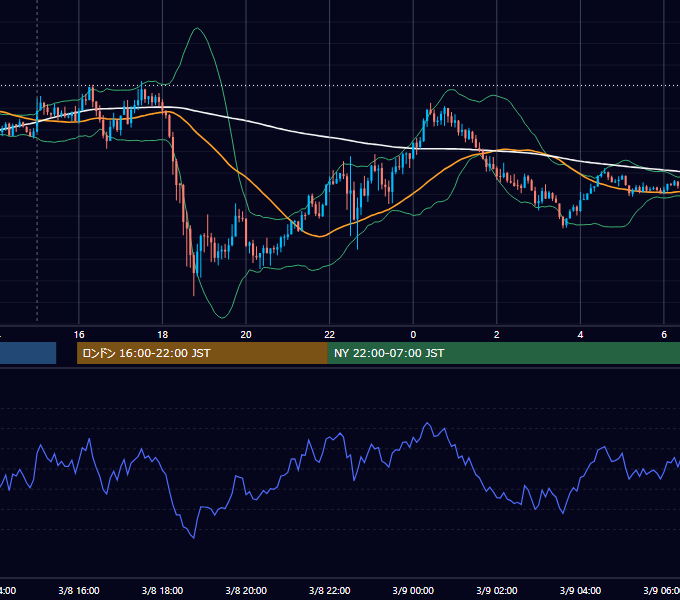The image size is (680, 600).
Task: Click the 3/9 04:00 time label
Action: click(x=580, y=590)
